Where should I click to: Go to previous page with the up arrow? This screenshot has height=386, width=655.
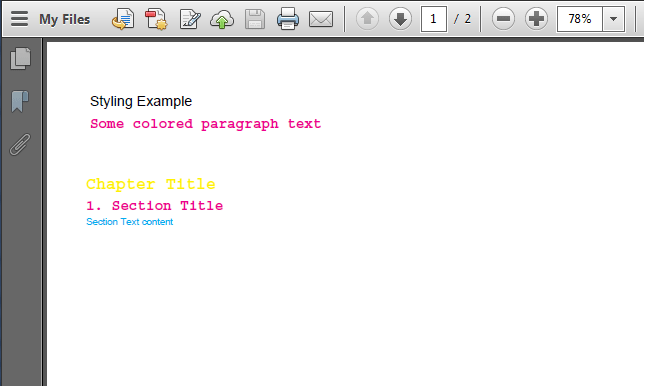coord(367,19)
